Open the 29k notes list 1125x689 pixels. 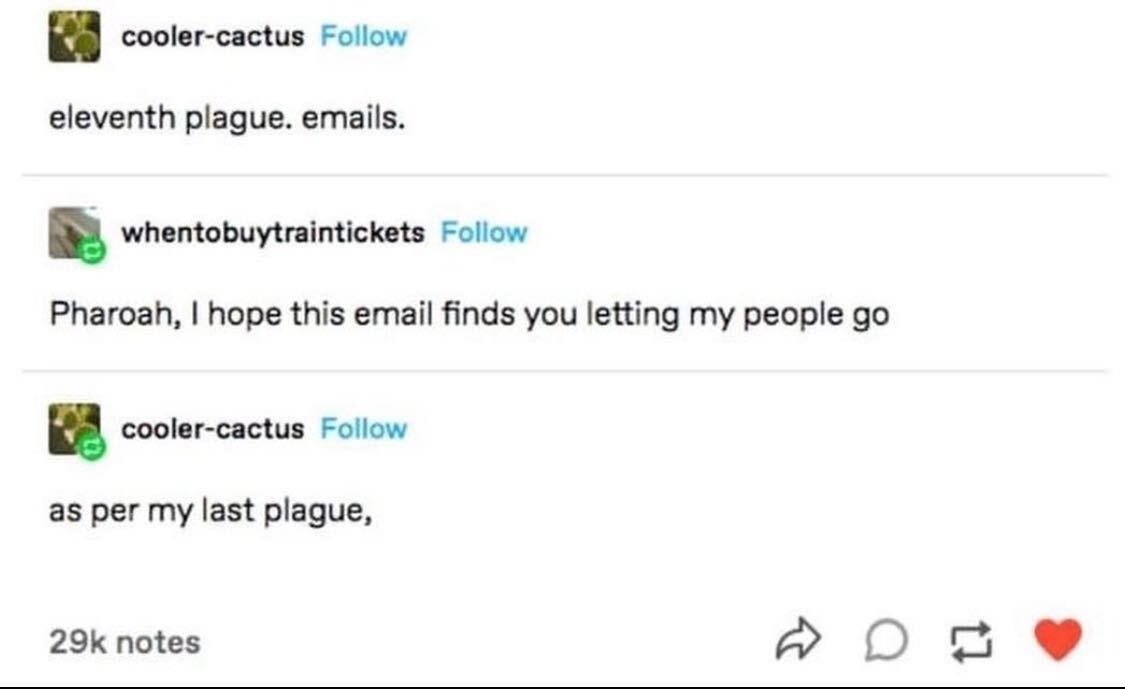[x=124, y=642]
